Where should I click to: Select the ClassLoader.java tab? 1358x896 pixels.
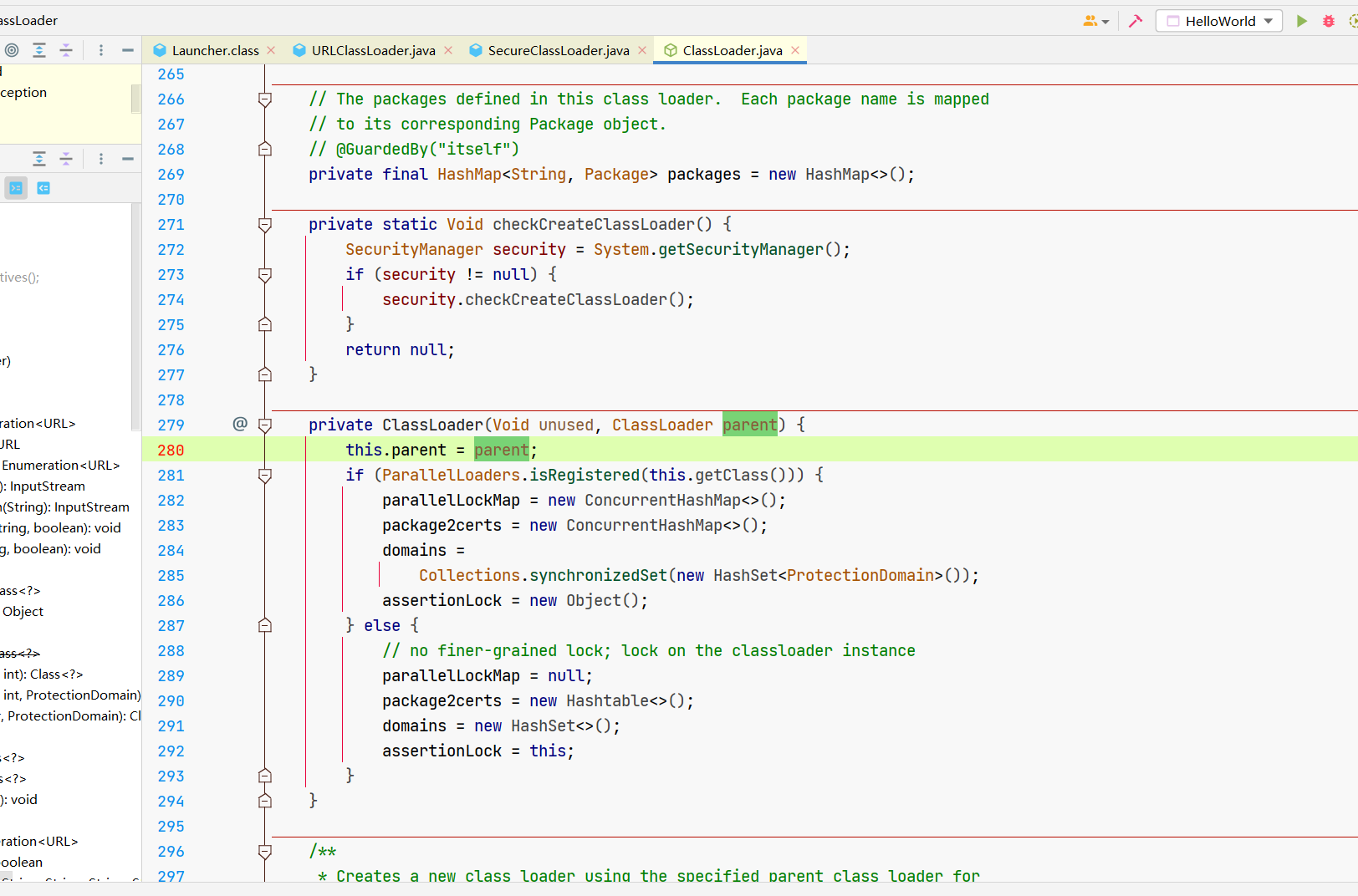coord(733,50)
